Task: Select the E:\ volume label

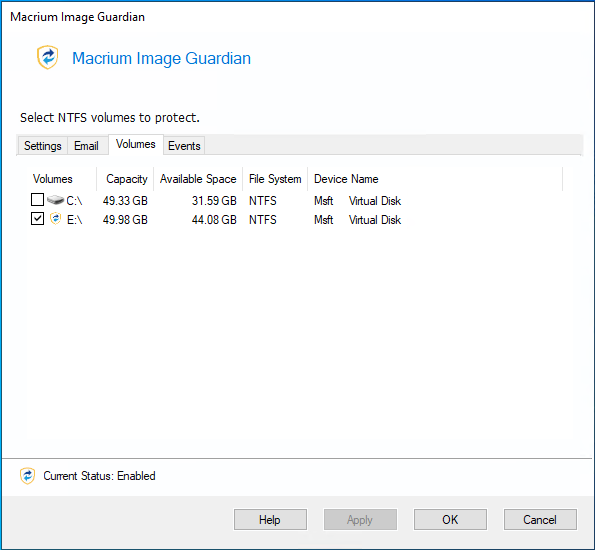Action: pos(75,220)
